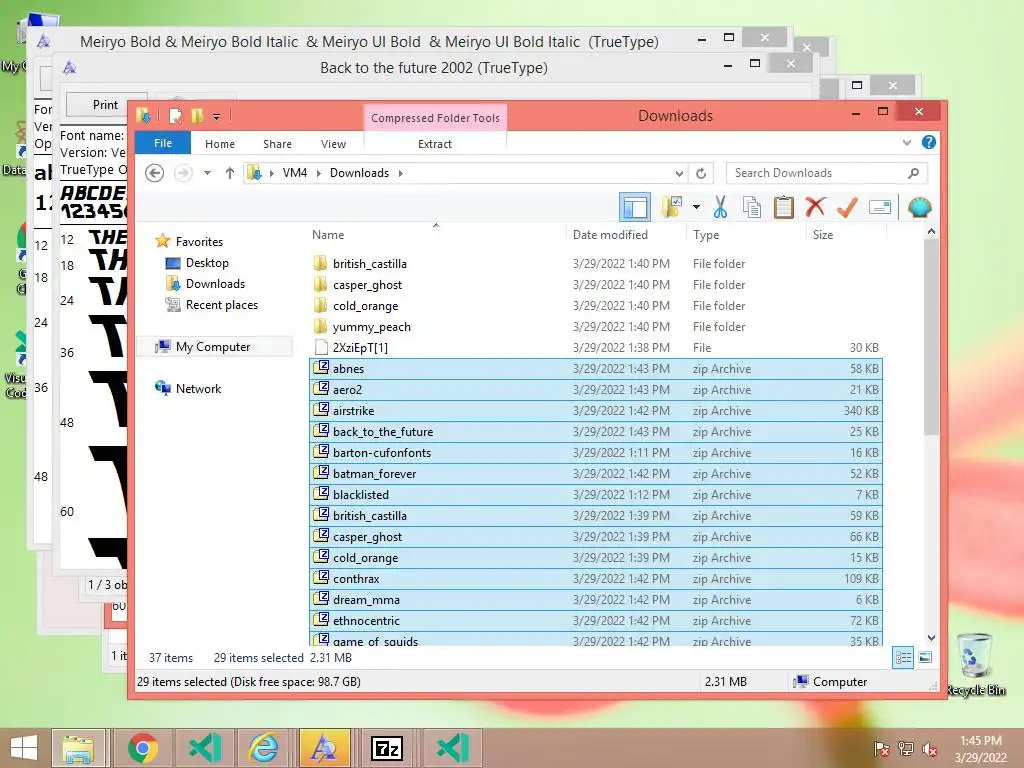Screen dimensions: 1024x768
Task: Click the Paste clipboard icon
Action: click(x=783, y=207)
